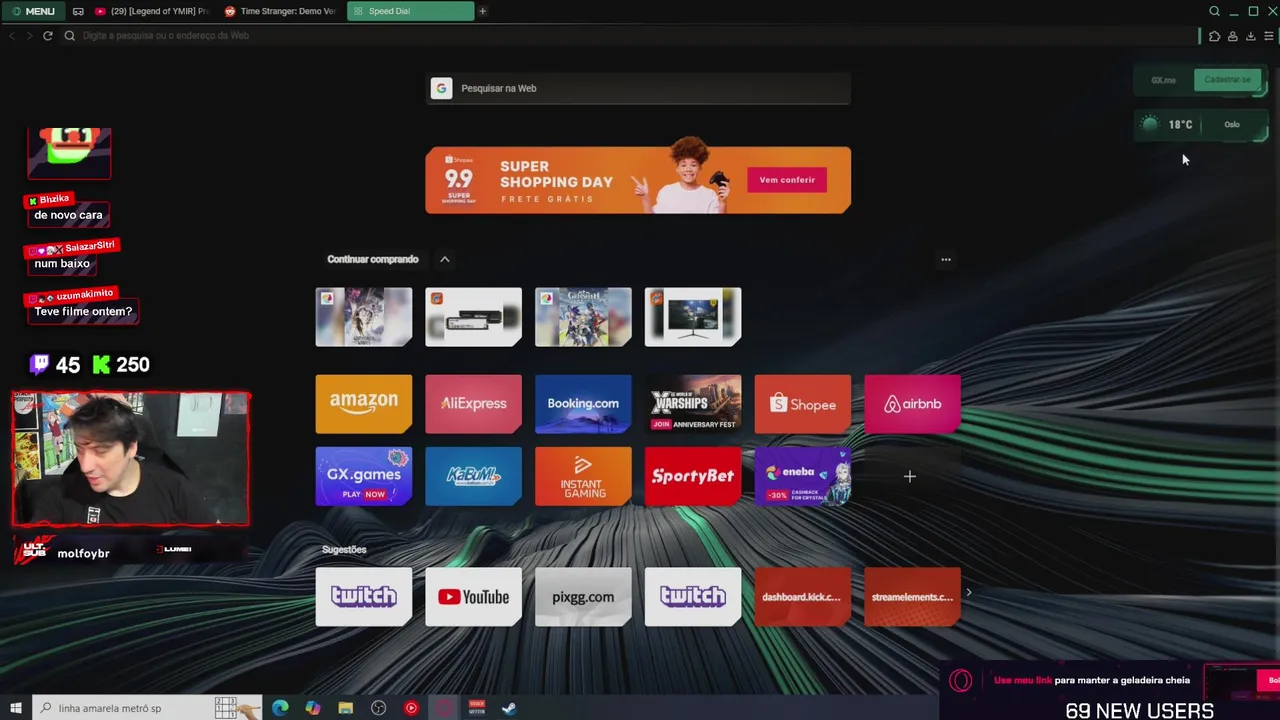
Task: Open the KaBuM speed dial tile
Action: coord(473,476)
